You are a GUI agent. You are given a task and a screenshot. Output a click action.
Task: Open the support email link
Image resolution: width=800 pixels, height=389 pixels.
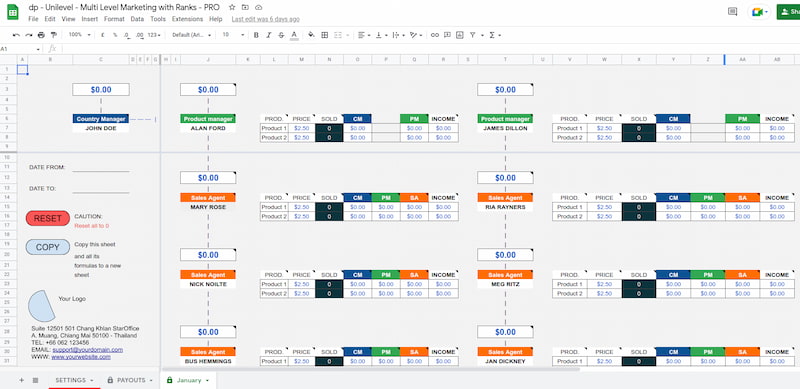coord(88,350)
